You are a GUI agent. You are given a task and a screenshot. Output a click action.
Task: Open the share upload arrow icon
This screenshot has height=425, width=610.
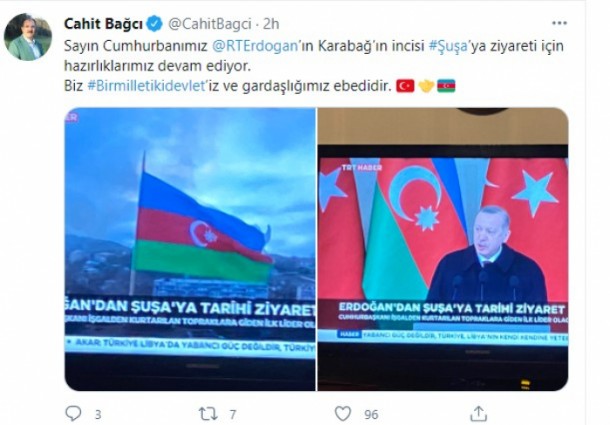click(x=479, y=413)
